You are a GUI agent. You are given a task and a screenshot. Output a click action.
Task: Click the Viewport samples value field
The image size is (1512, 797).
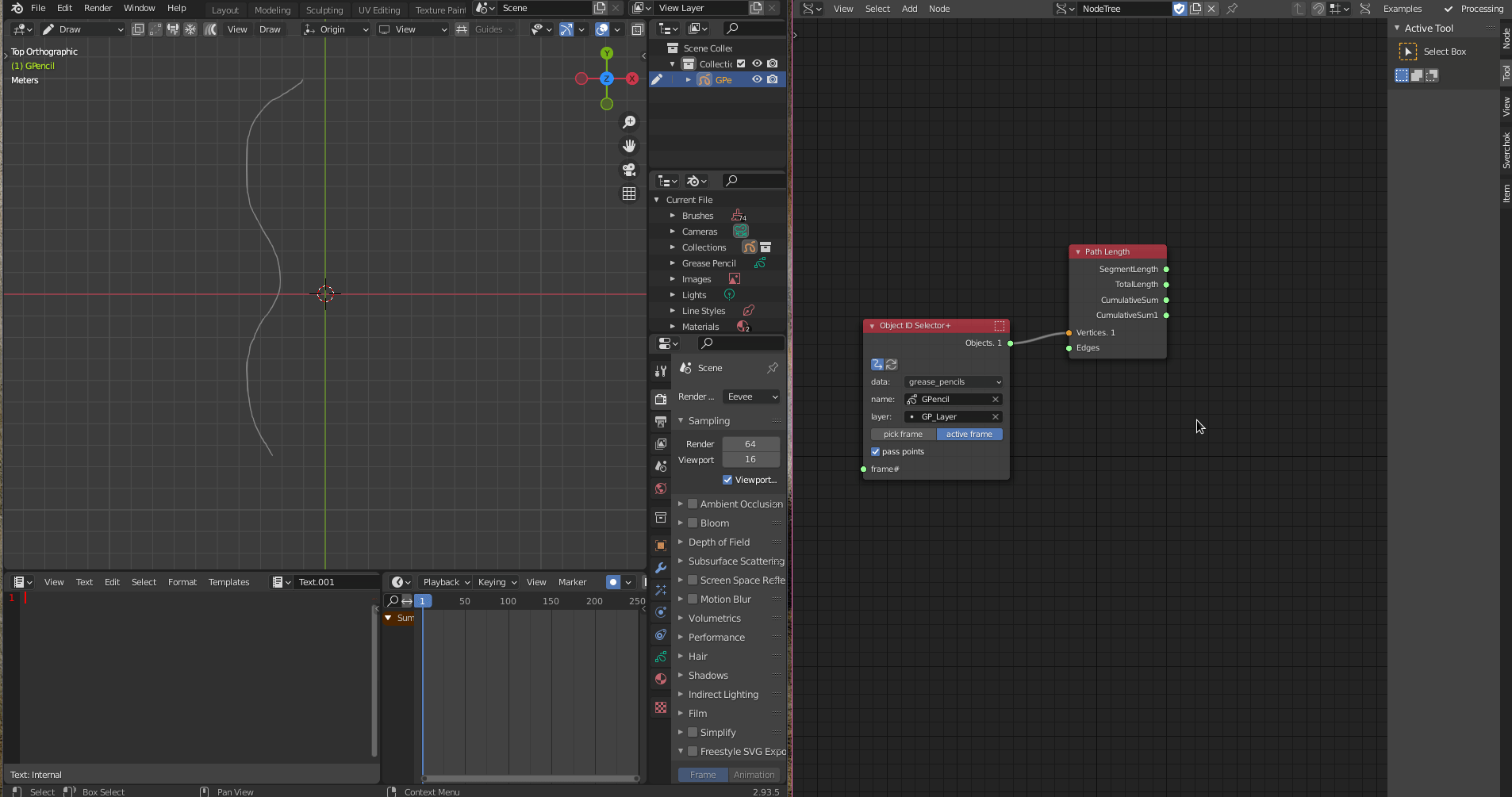click(x=750, y=460)
